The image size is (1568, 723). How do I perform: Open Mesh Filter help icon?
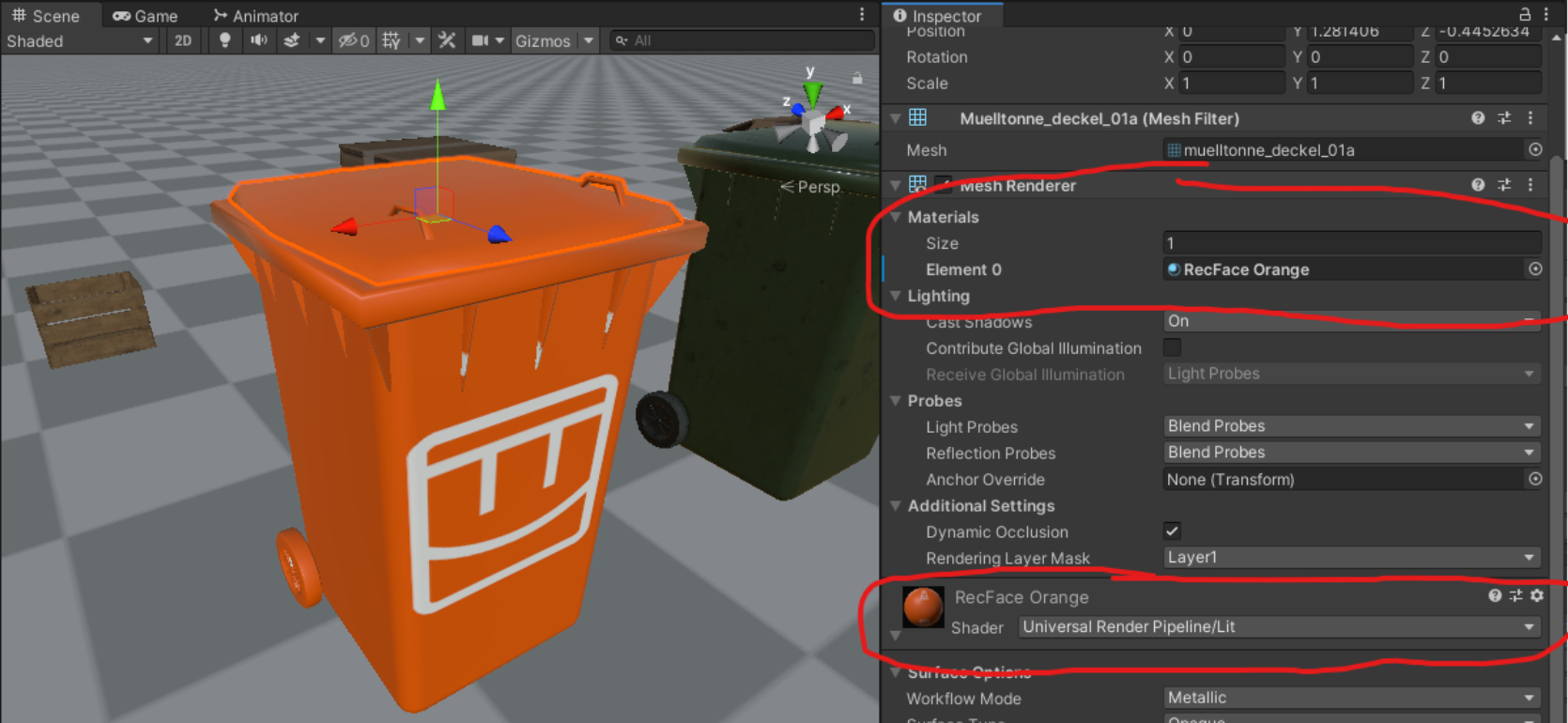1478,118
